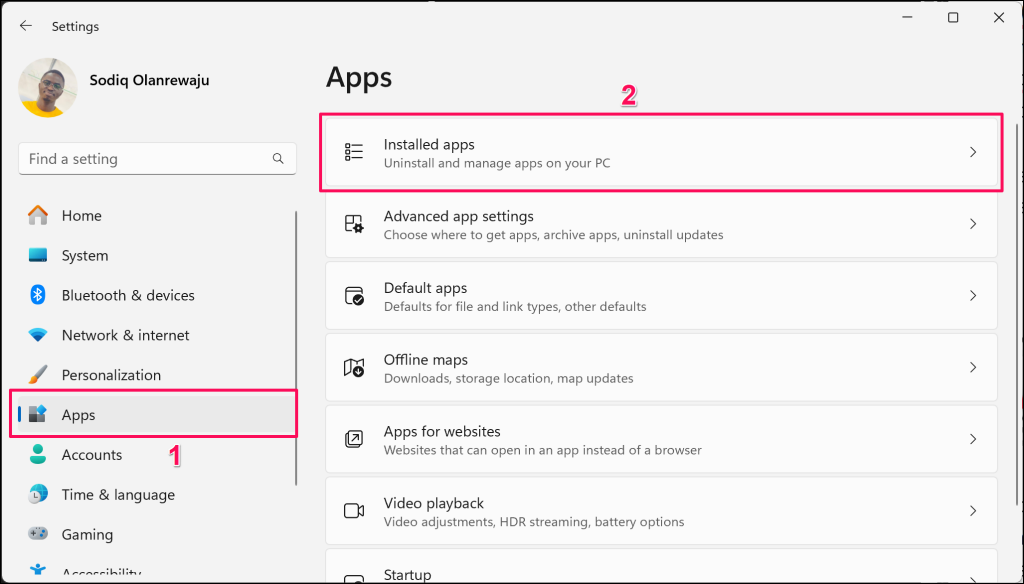Click the search magnifier icon
Image resolution: width=1024 pixels, height=584 pixels.
pyautogui.click(x=278, y=159)
